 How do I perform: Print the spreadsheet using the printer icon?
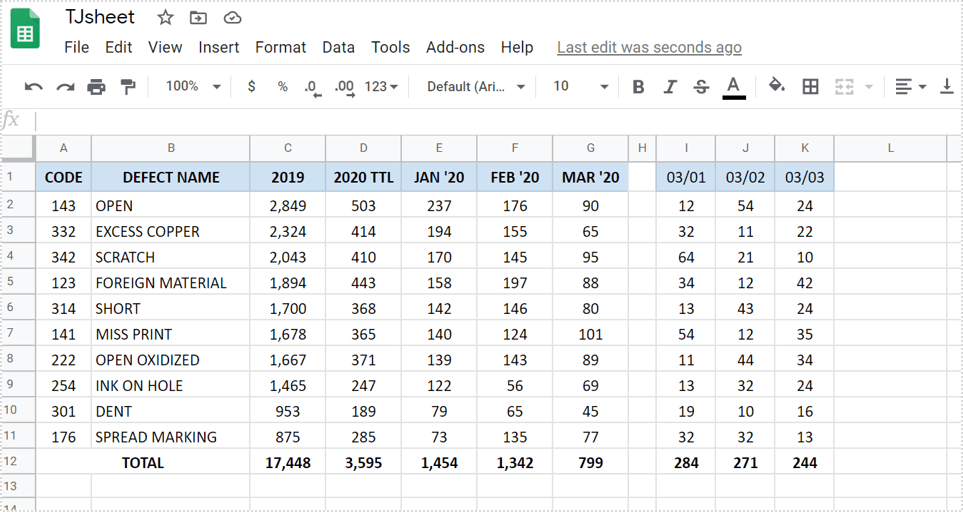click(x=96, y=87)
